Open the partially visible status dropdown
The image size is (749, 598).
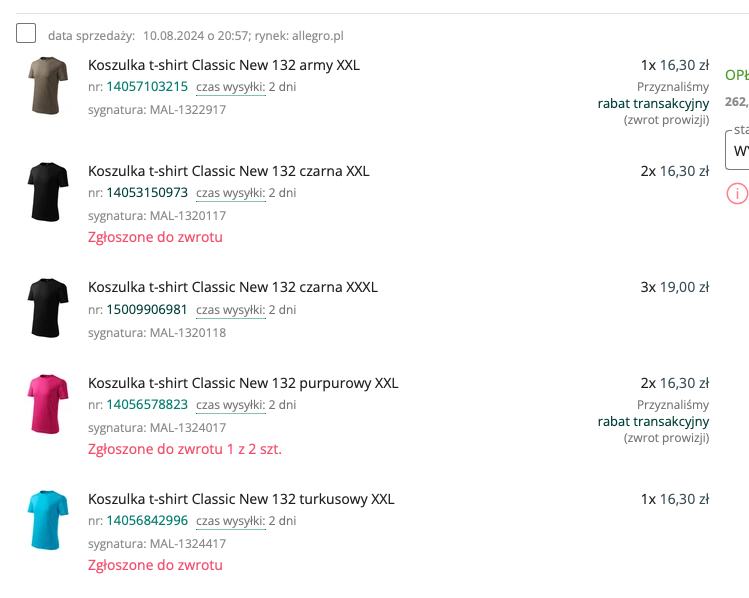(x=738, y=150)
